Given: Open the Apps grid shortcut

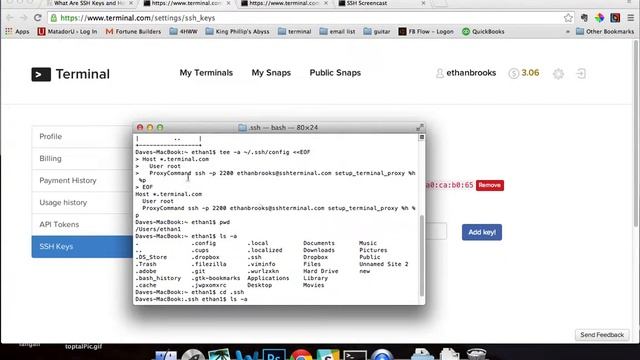Looking at the screenshot, I should coord(17,31).
